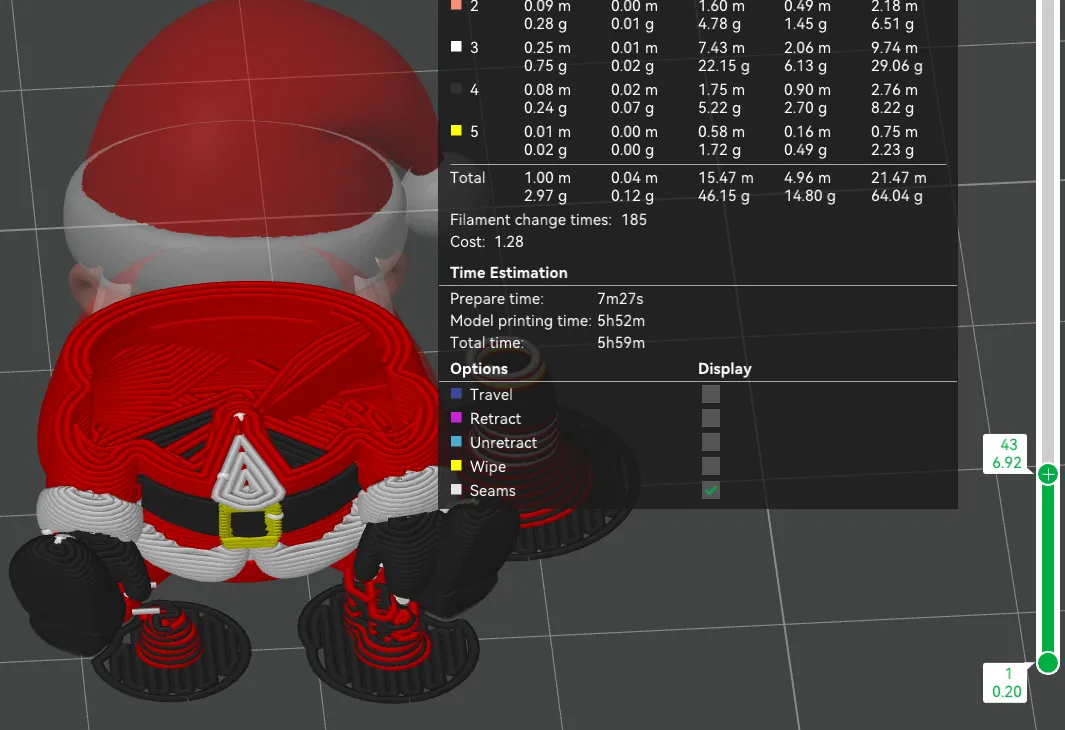
Task: Click the Cost value 1.28
Action: point(509,242)
